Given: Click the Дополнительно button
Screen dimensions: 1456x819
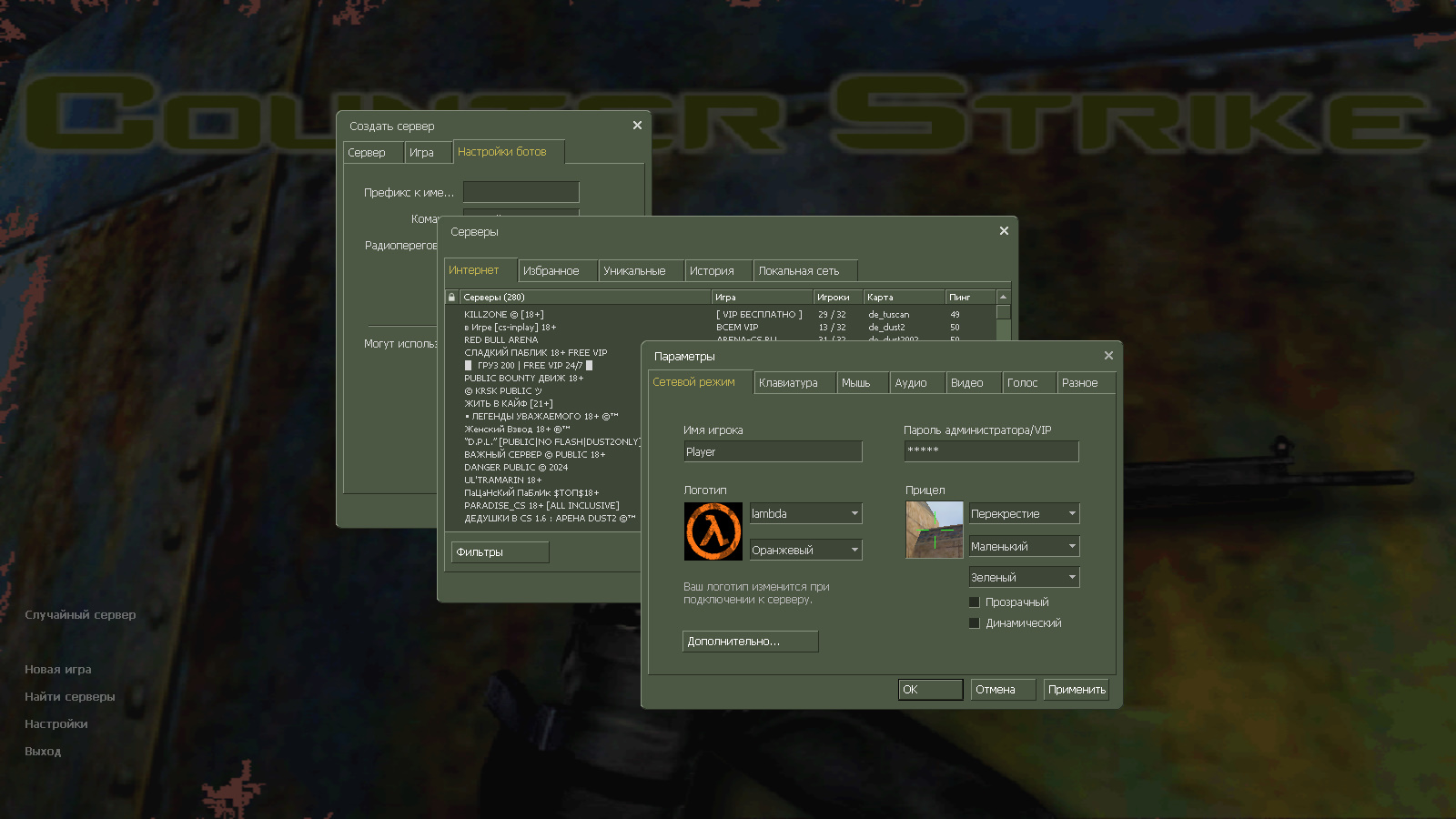Looking at the screenshot, I should coord(750,642).
